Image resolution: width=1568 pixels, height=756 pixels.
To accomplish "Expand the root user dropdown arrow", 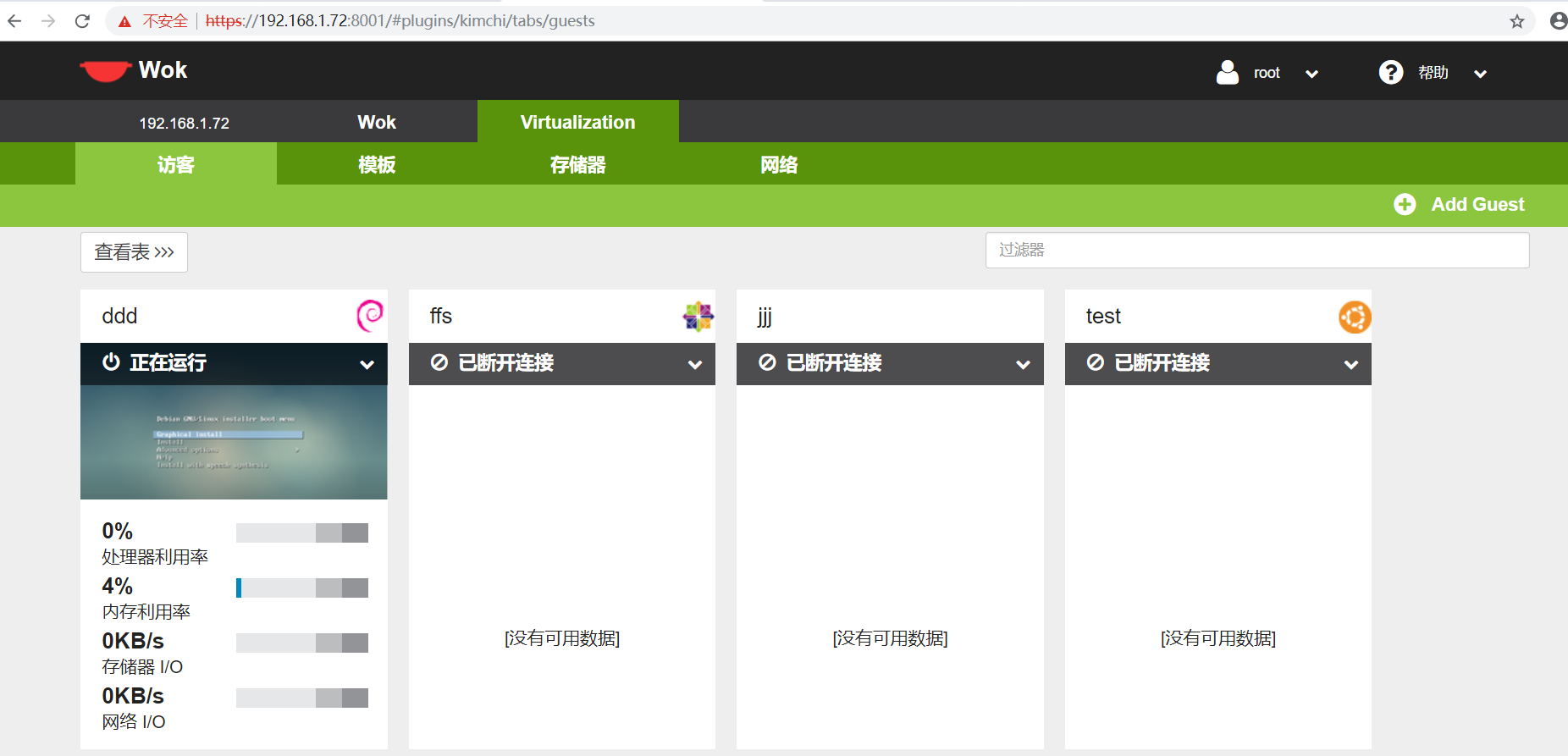I will pyautogui.click(x=1311, y=74).
